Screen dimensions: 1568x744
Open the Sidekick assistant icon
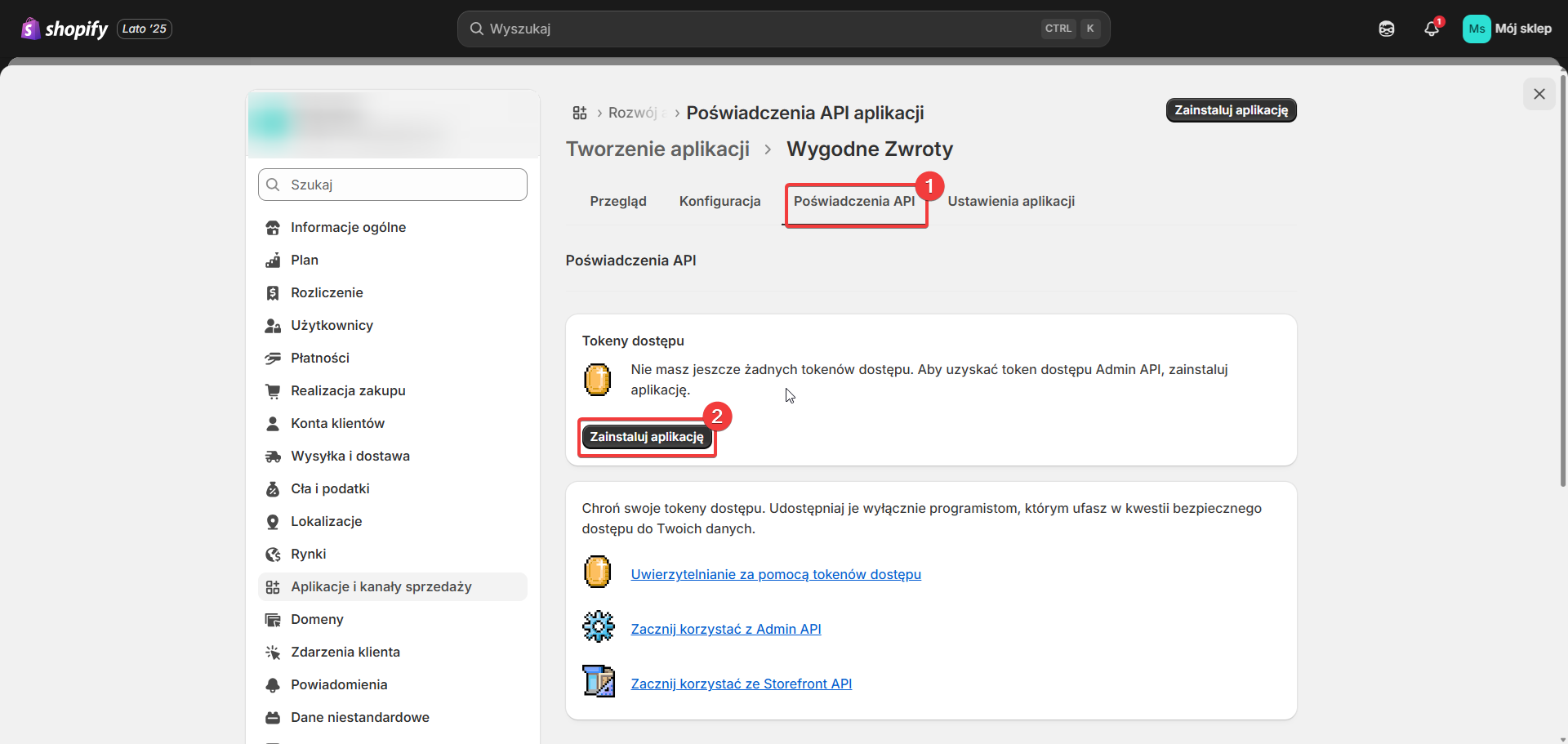click(1386, 29)
